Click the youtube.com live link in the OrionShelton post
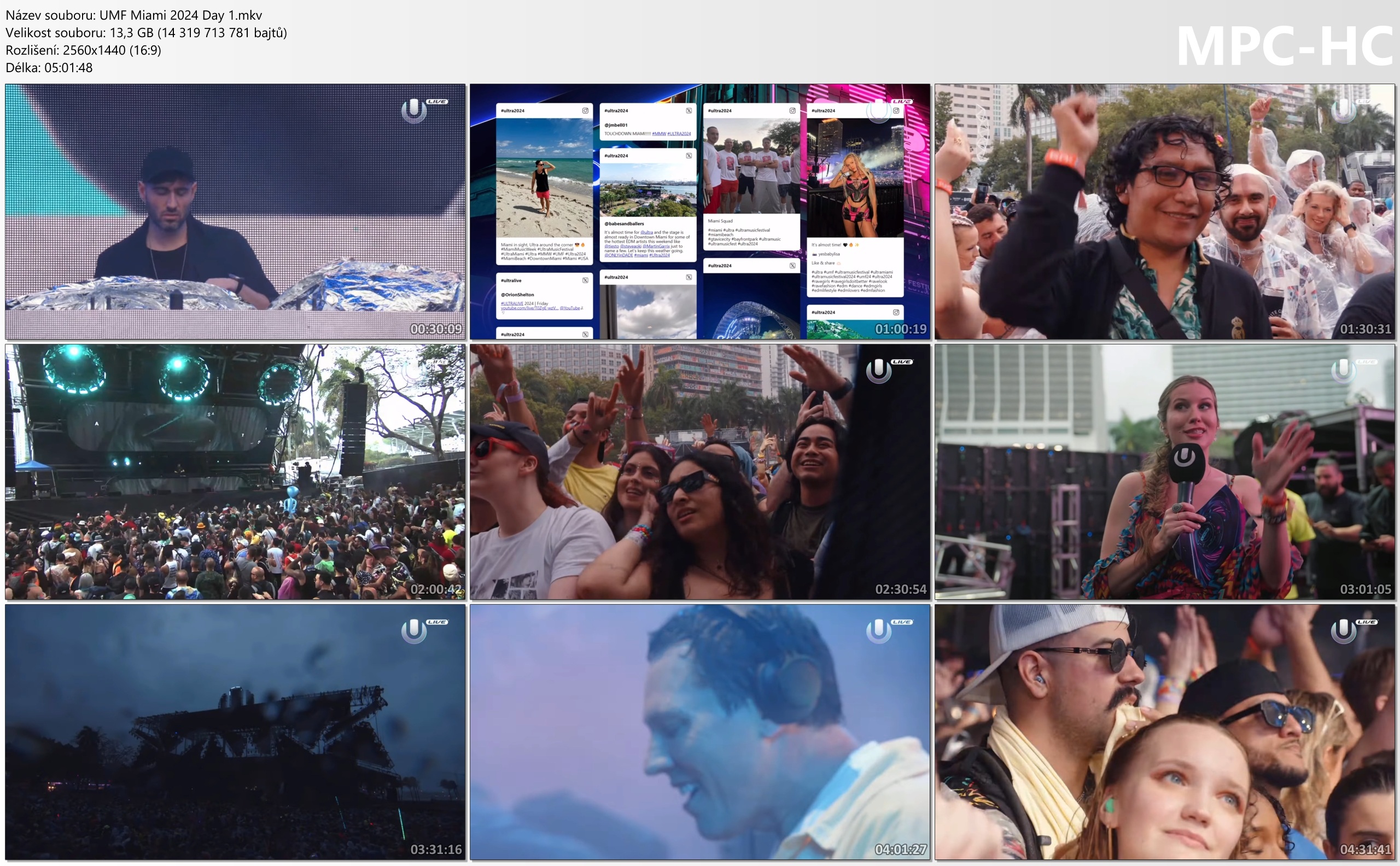 pyautogui.click(x=529, y=308)
